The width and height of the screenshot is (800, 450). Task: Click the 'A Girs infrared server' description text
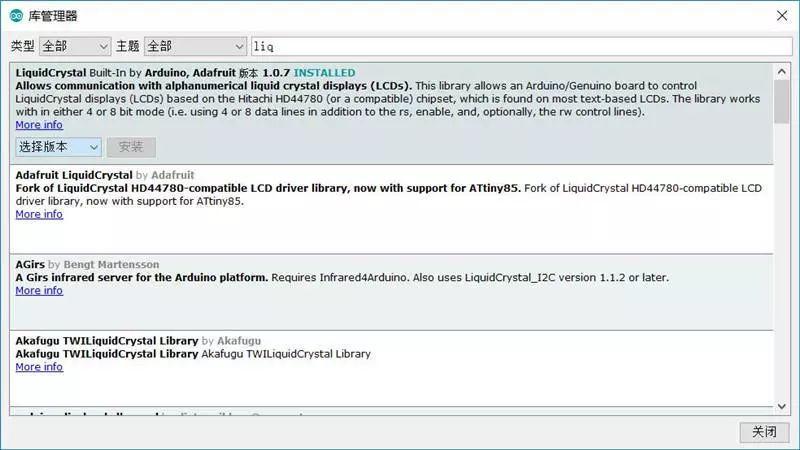click(142, 278)
